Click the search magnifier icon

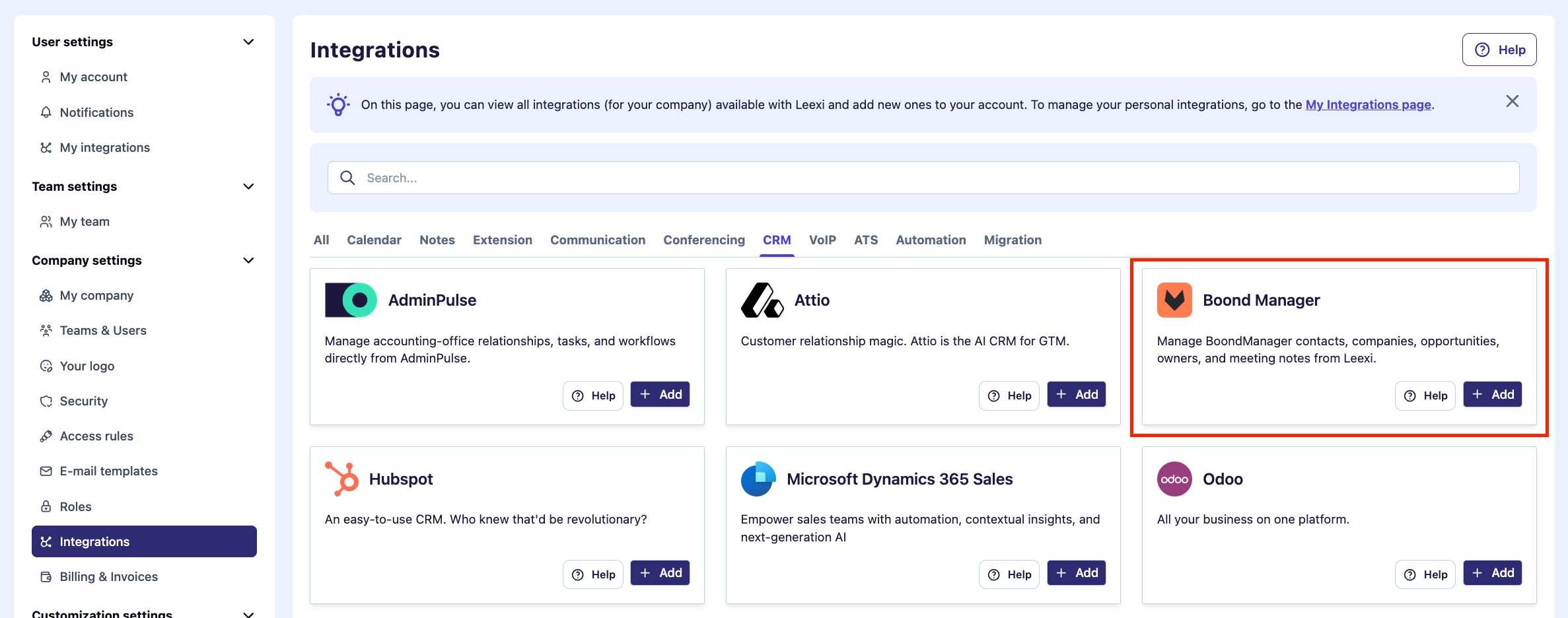[347, 178]
